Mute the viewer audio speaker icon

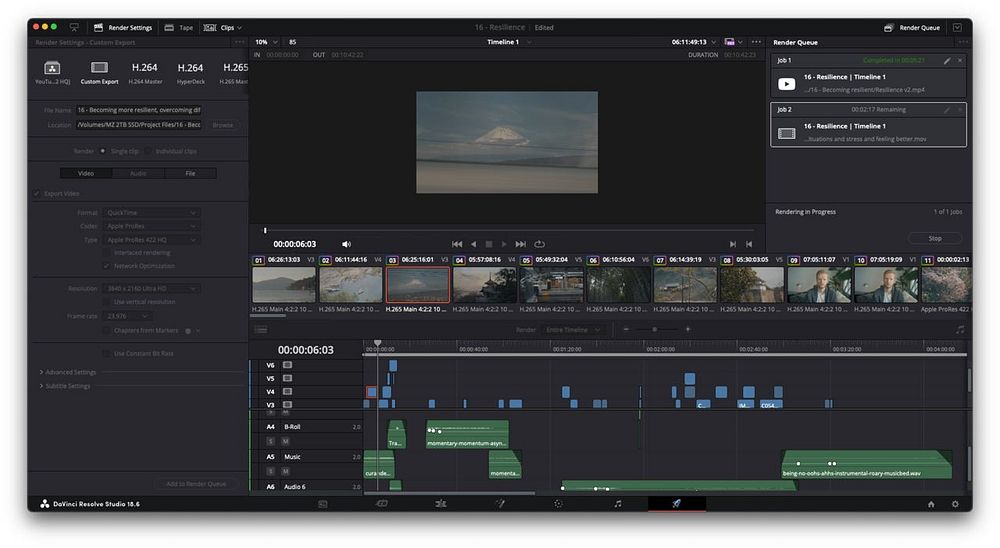pos(347,244)
